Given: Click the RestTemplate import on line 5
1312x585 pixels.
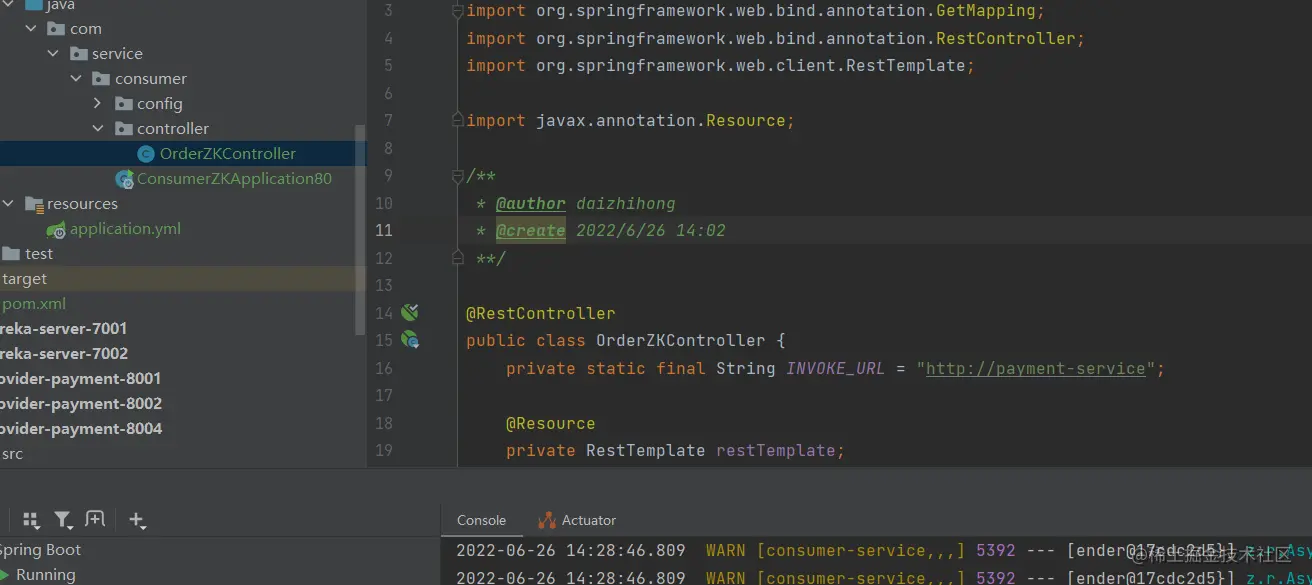Looking at the screenshot, I should pos(720,66).
